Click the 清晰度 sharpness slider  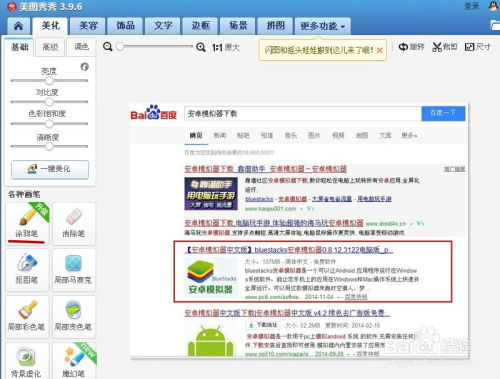pos(49,146)
